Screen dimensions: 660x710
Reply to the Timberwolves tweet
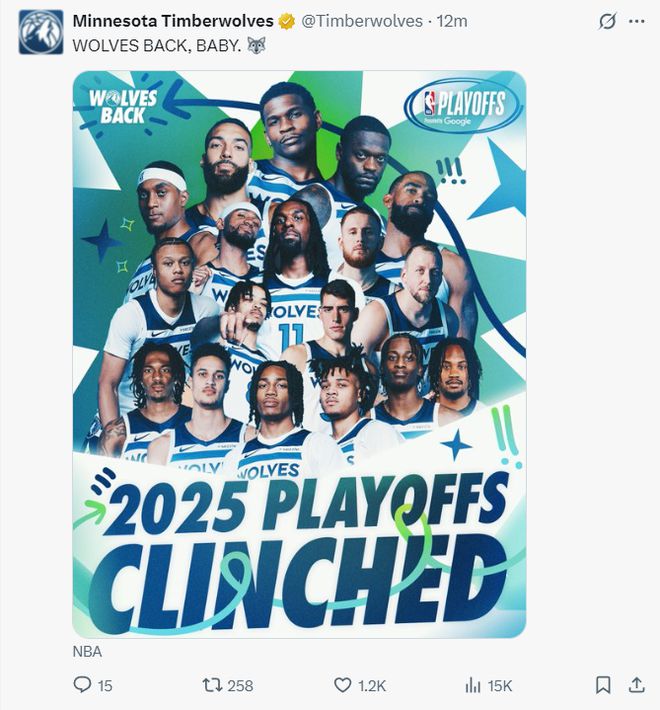82,685
